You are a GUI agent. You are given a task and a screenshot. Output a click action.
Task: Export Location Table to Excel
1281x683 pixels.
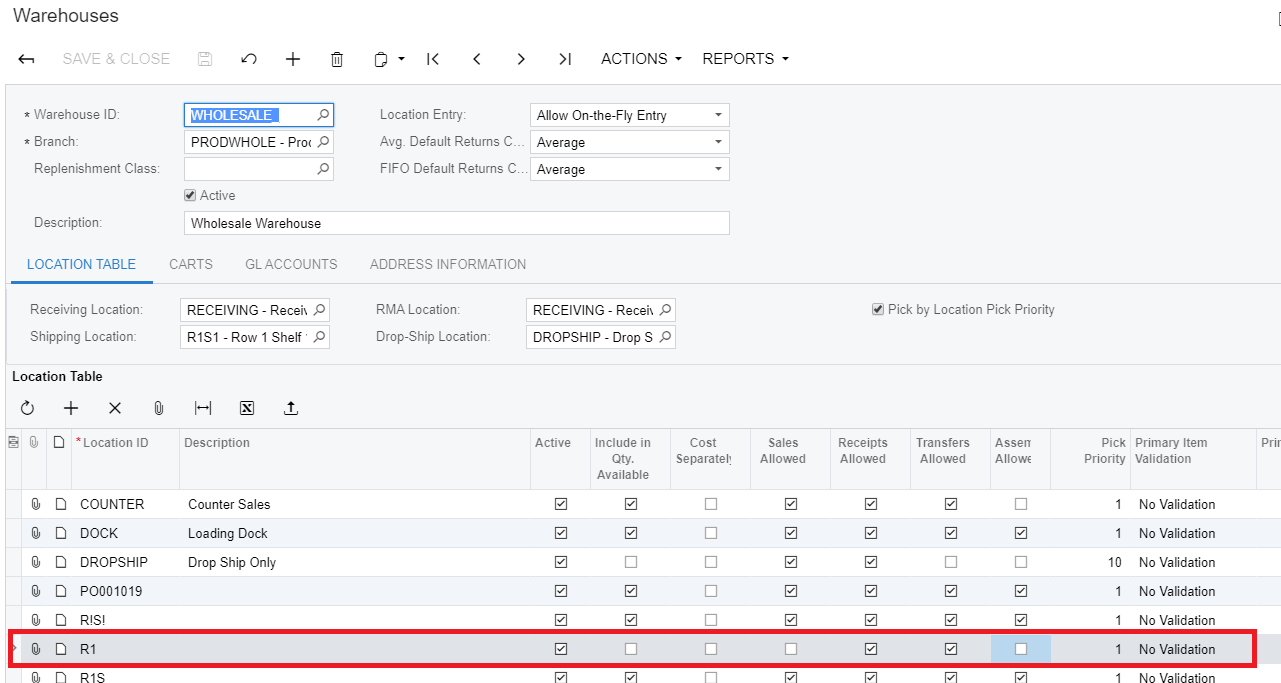click(247, 408)
